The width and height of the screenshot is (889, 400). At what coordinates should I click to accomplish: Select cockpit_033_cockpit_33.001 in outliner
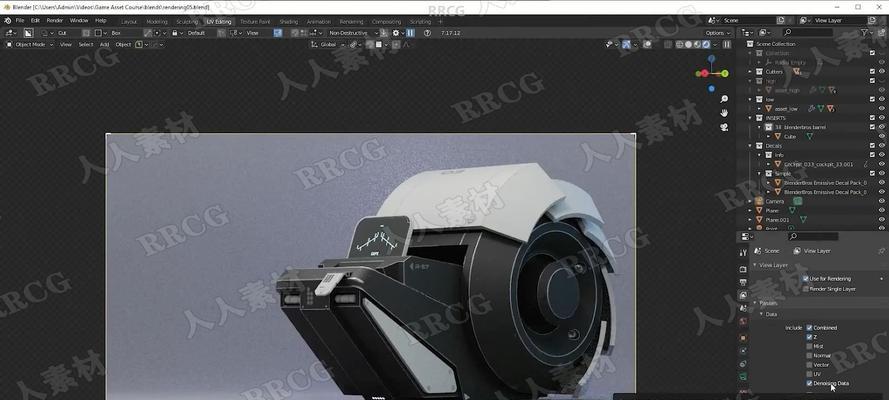click(818, 164)
